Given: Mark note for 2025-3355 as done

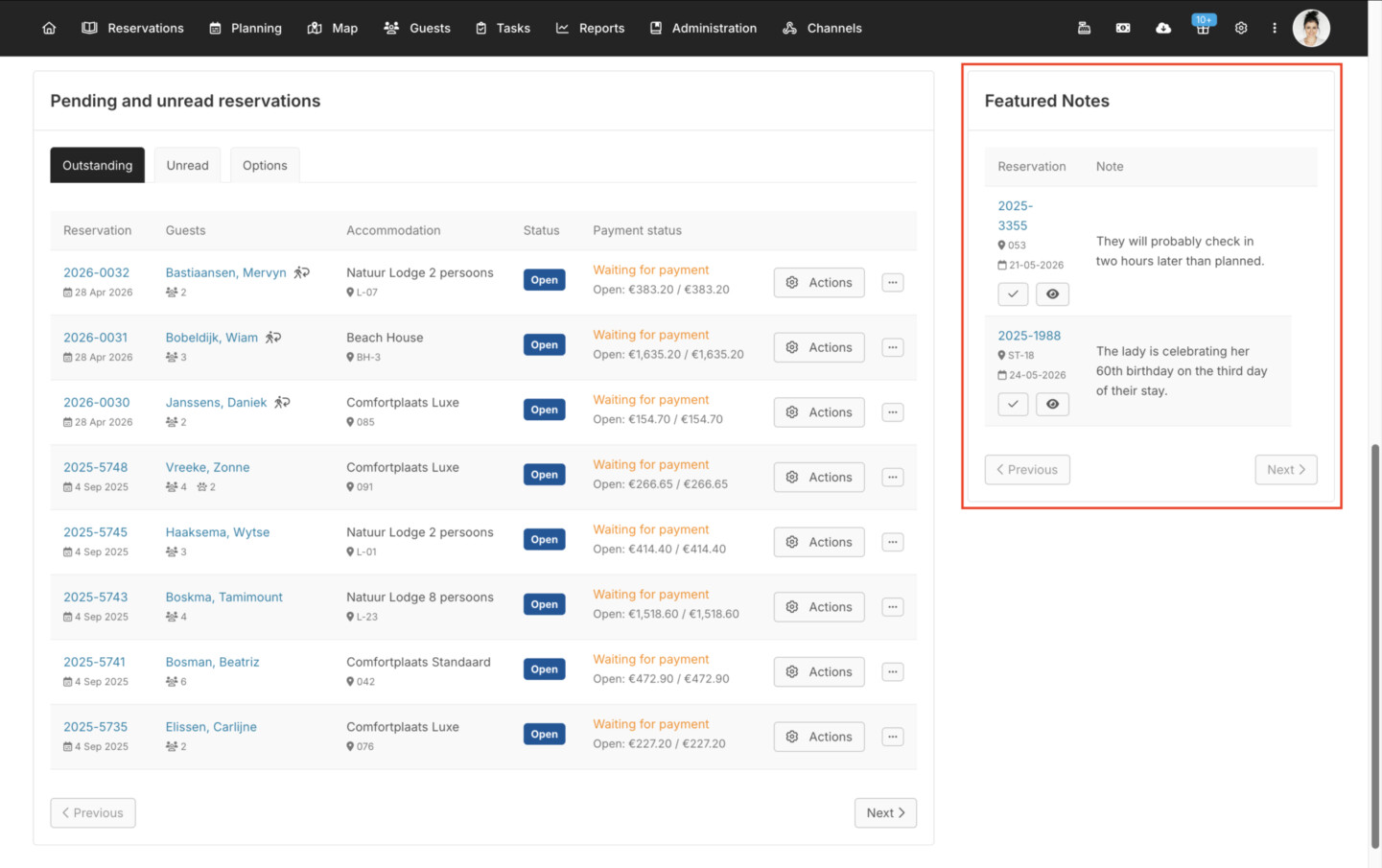Looking at the screenshot, I should pyautogui.click(x=1013, y=293).
